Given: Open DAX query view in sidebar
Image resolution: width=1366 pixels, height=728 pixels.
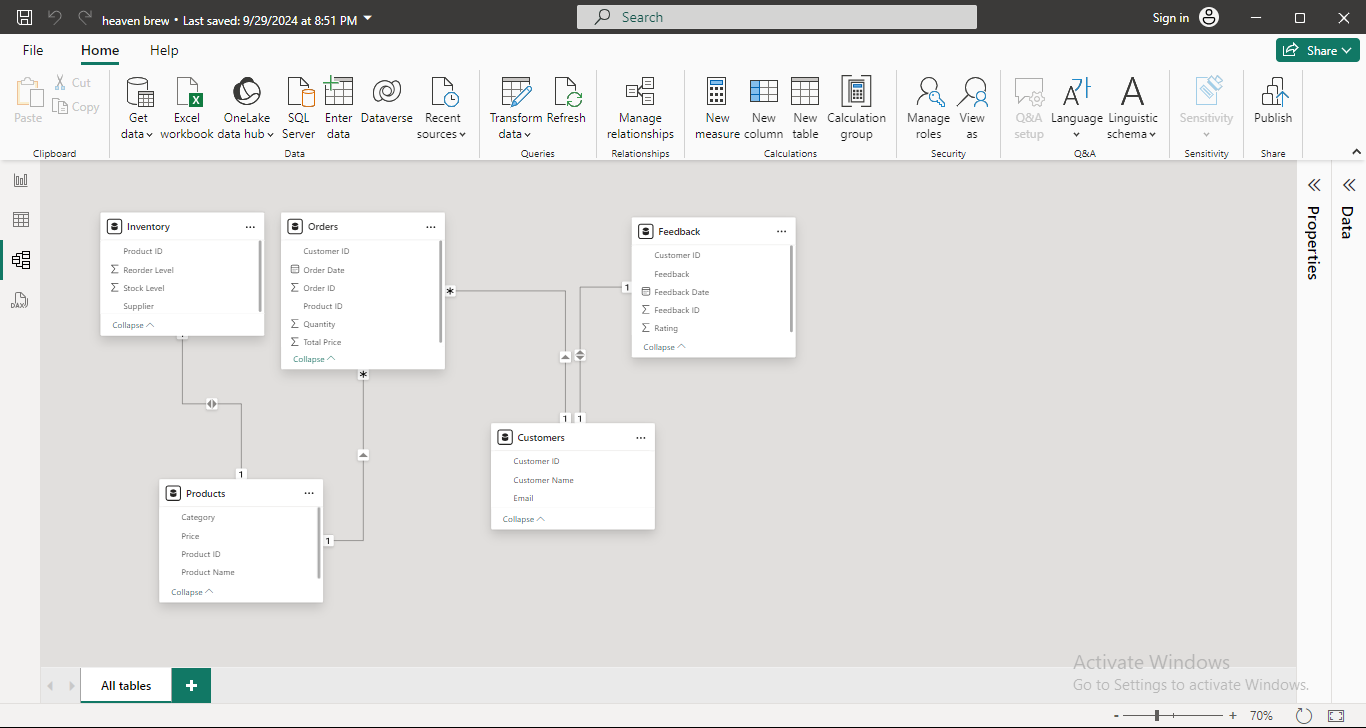Looking at the screenshot, I should [x=20, y=300].
